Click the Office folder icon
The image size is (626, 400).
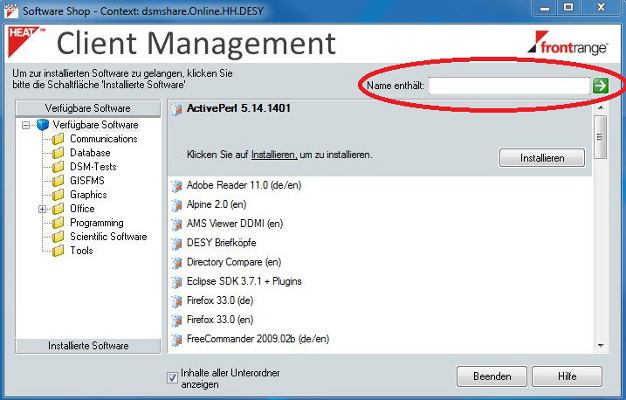tap(58, 209)
